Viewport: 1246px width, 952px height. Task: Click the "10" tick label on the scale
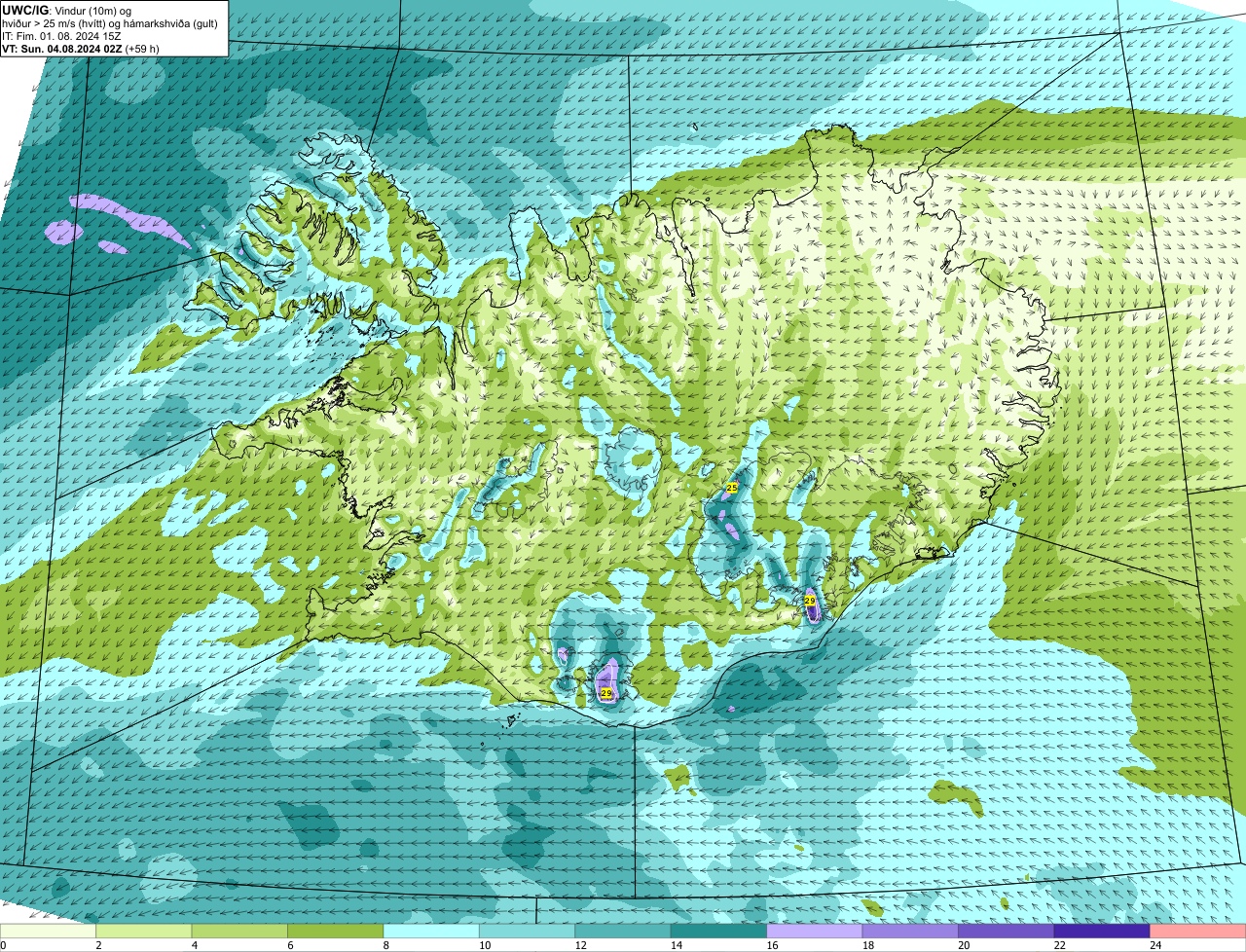click(484, 945)
